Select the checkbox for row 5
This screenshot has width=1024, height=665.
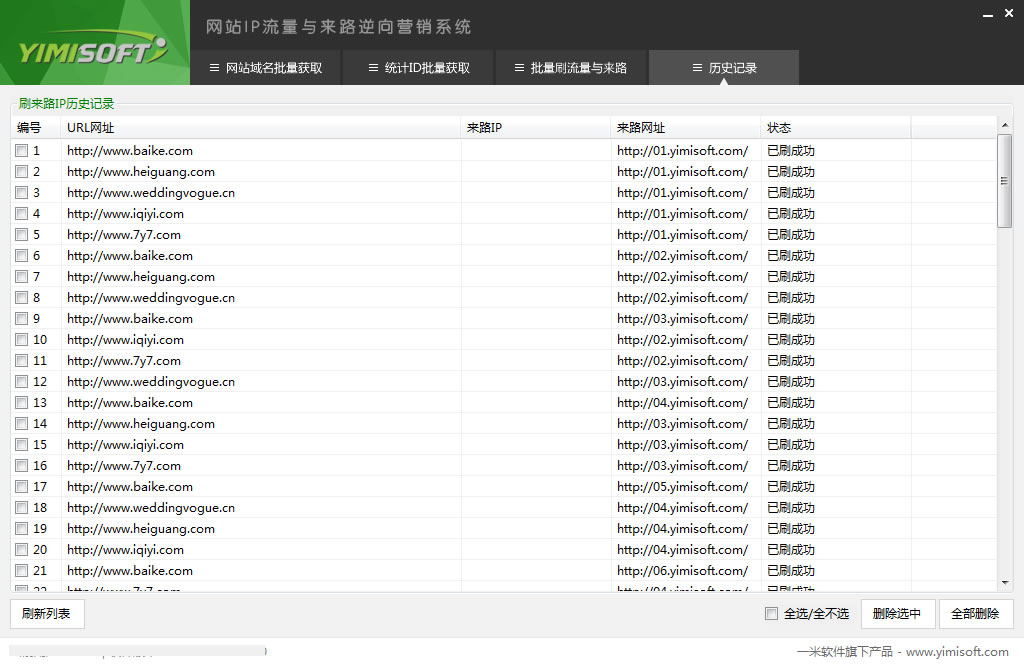click(22, 235)
